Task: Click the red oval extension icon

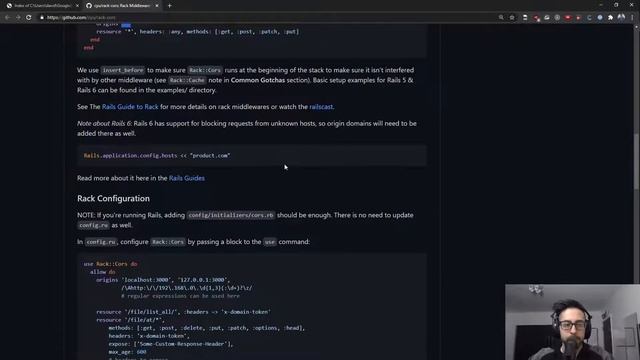Action: point(568,18)
